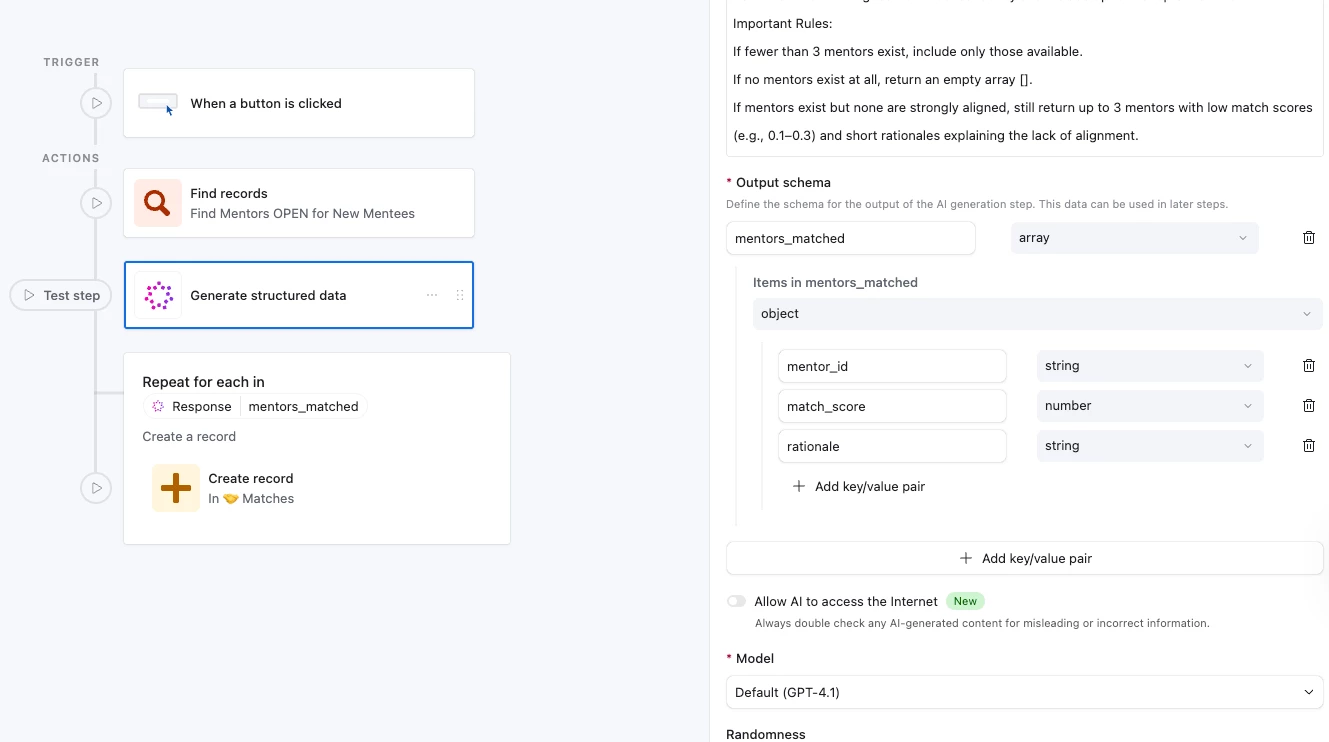Expand the items type dropdown showing object
Image resolution: width=1329 pixels, height=742 pixels.
(1037, 314)
